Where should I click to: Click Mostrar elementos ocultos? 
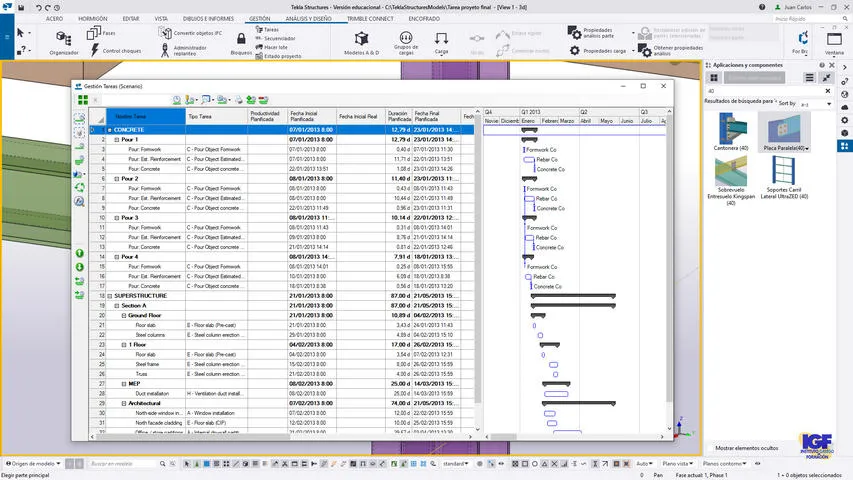coord(746,448)
